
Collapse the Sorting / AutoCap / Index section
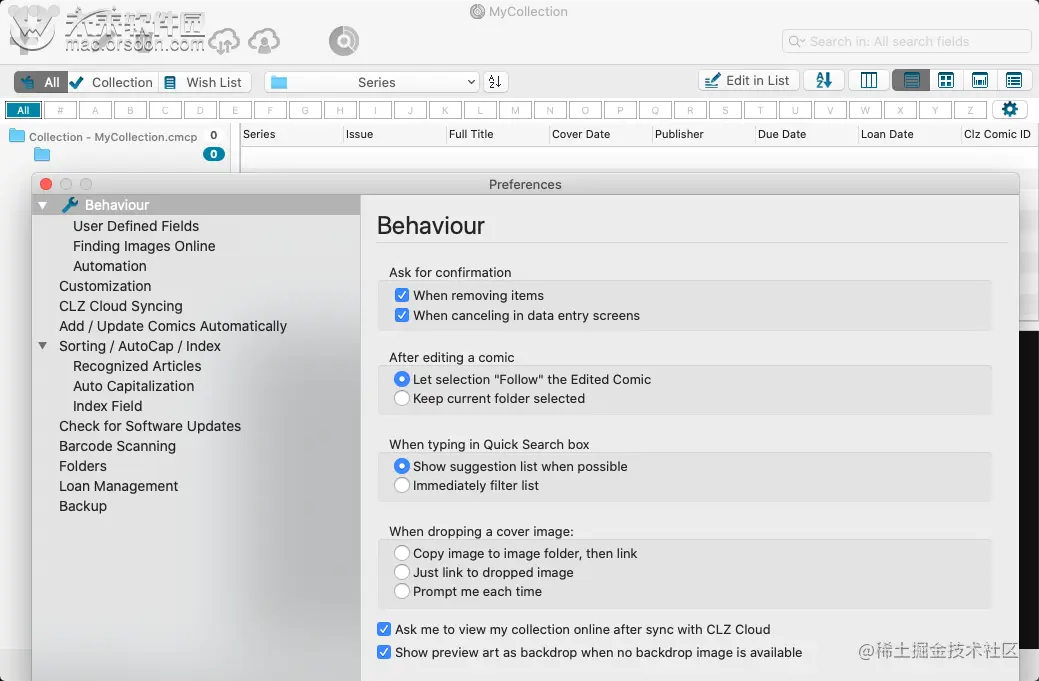[42, 346]
